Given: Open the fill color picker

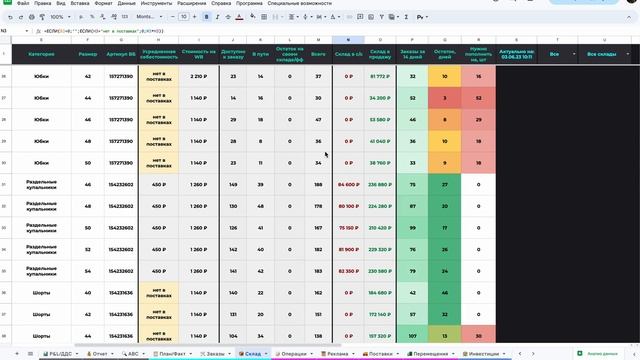Looking at the screenshot, I should [x=253, y=17].
